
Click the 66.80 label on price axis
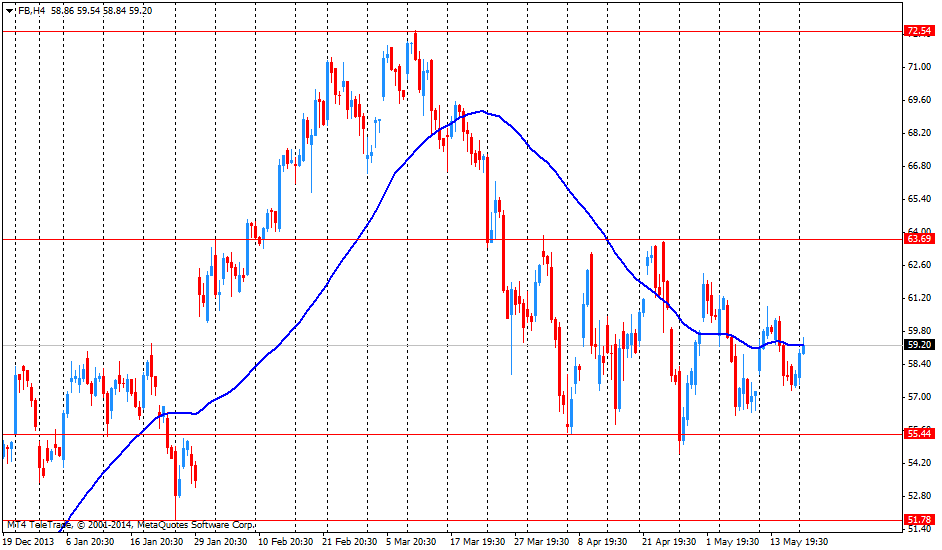tap(918, 166)
